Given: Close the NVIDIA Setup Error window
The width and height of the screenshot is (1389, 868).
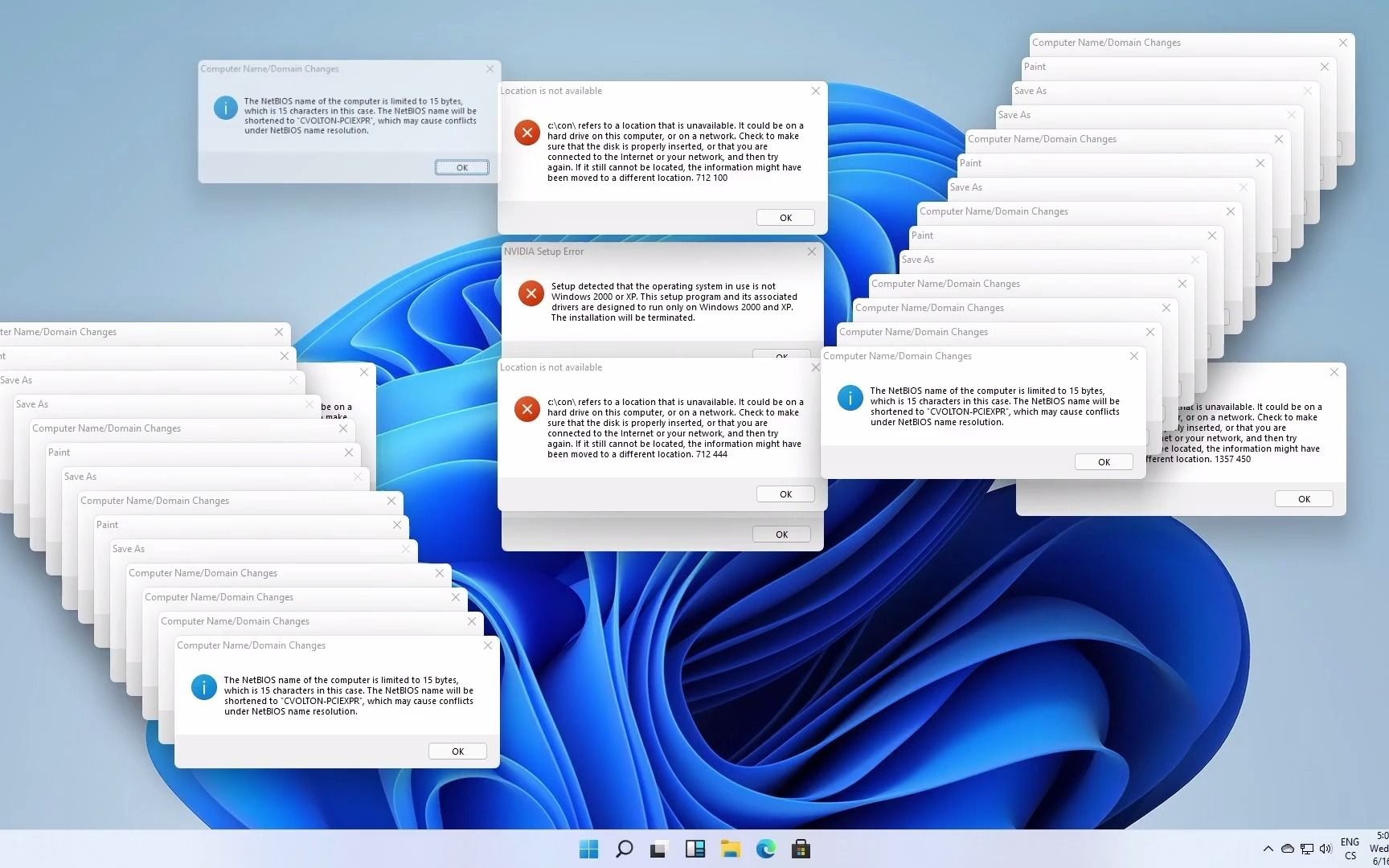Looking at the screenshot, I should (811, 252).
